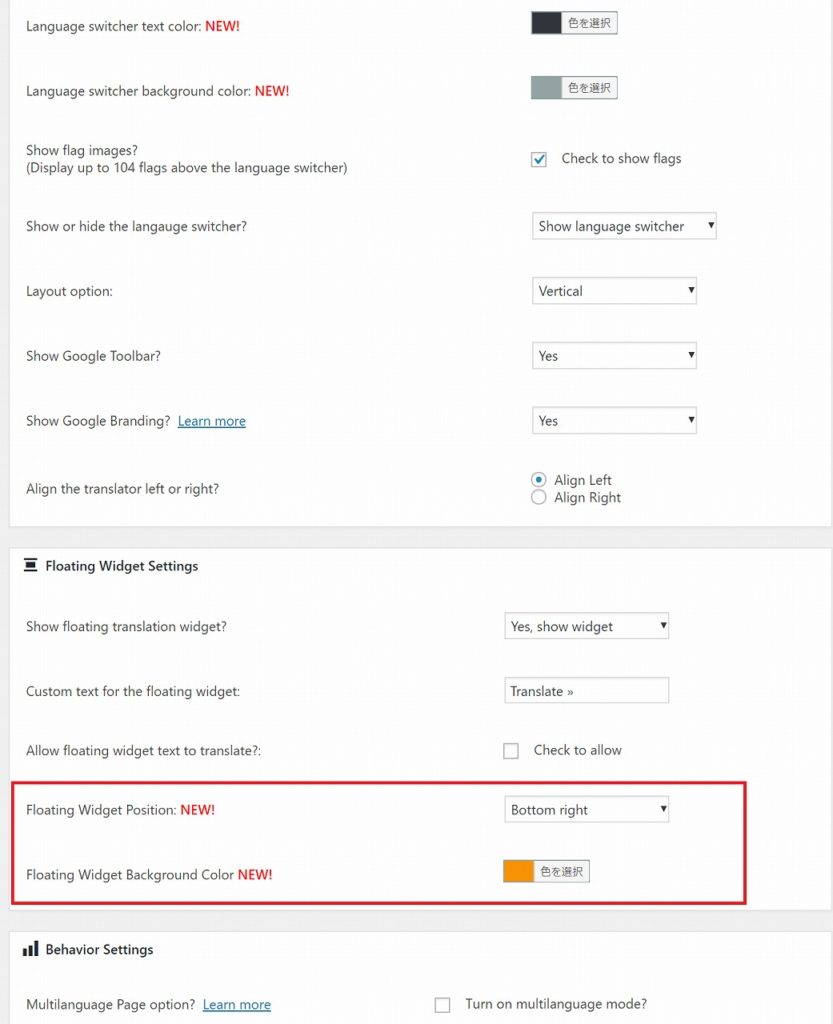Image resolution: width=833 pixels, height=1024 pixels.
Task: Open the Show language switcher dropdown
Action: (x=624, y=226)
